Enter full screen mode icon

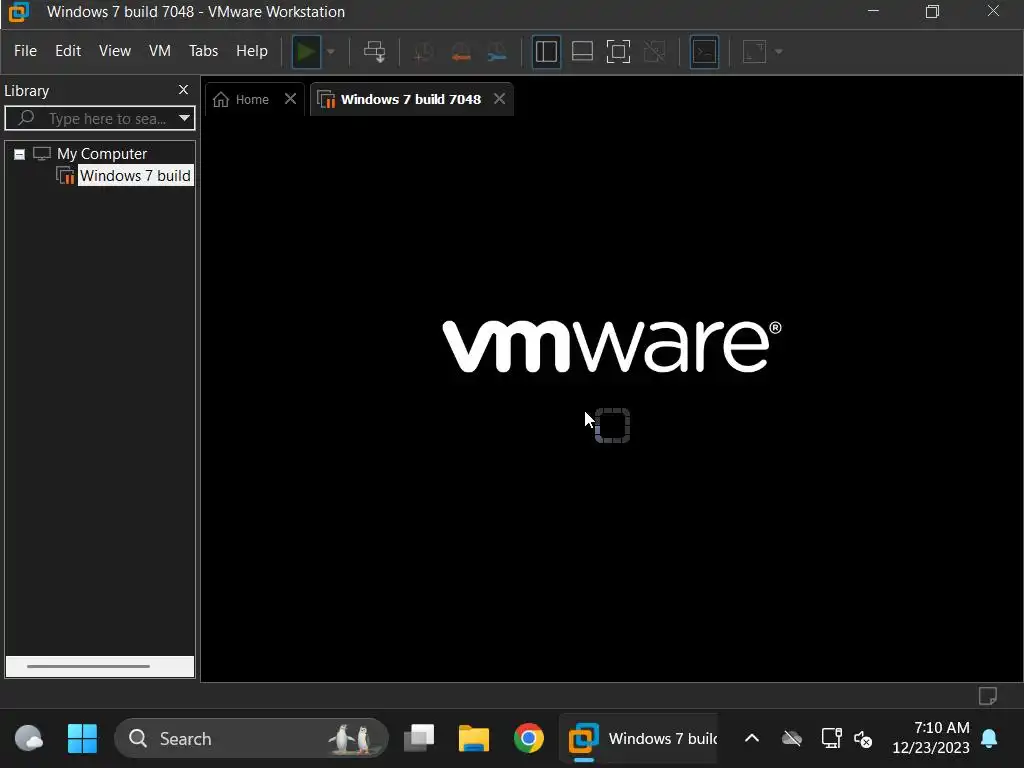618,52
